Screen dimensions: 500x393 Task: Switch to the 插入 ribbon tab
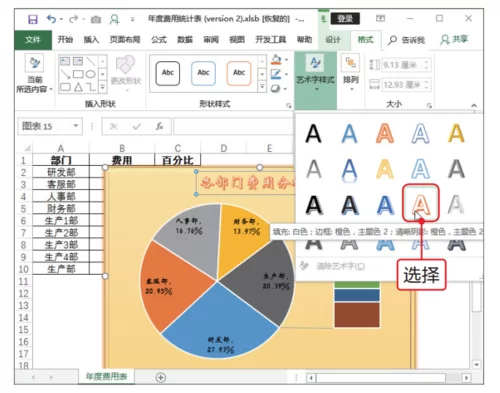point(91,40)
